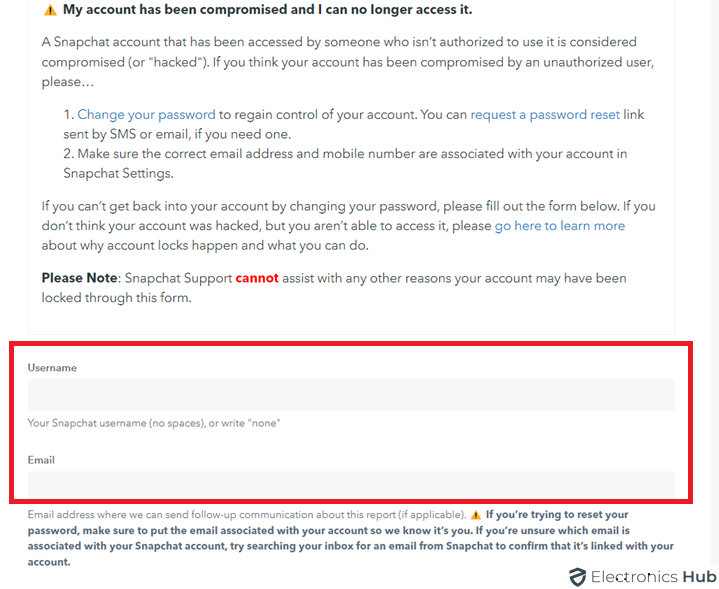Click the "My account has been compromised" heading

267,10
